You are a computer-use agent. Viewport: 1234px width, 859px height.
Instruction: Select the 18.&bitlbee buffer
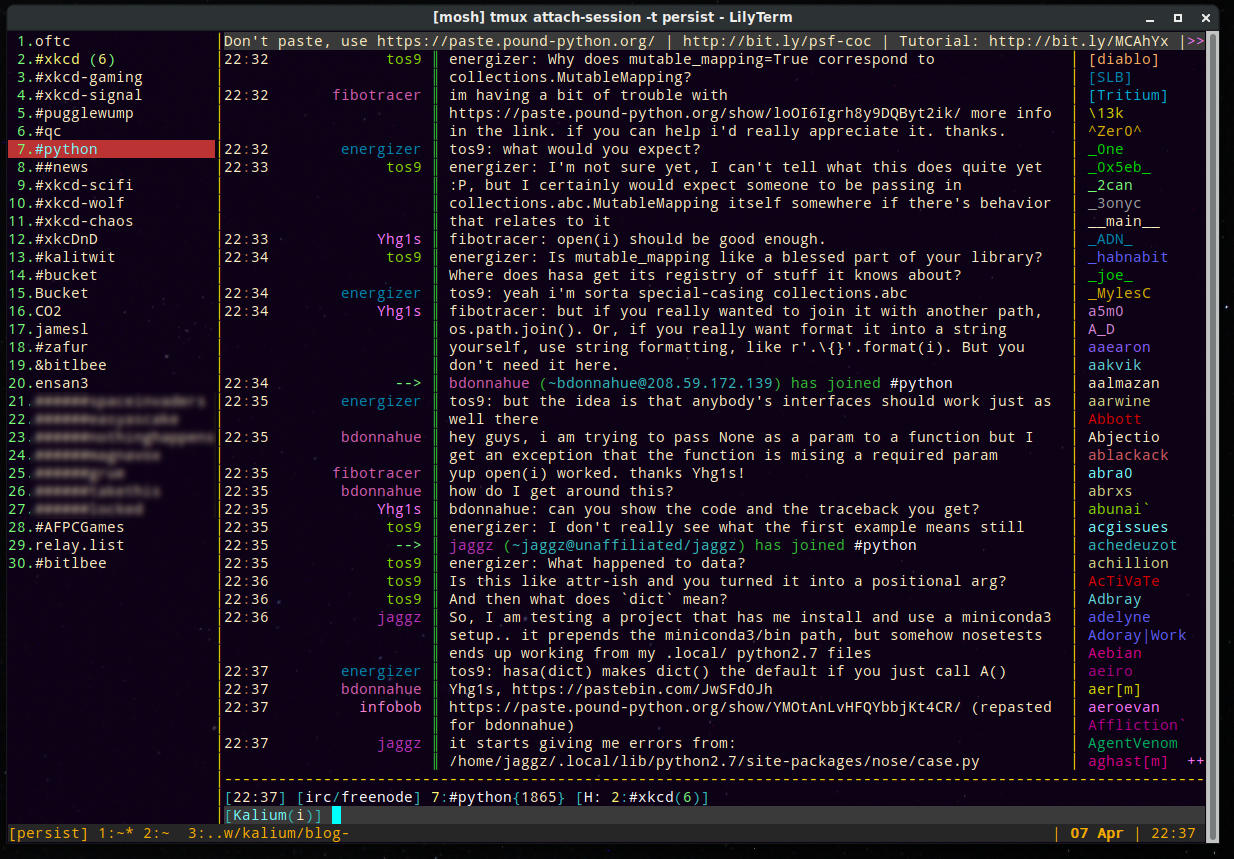70,365
